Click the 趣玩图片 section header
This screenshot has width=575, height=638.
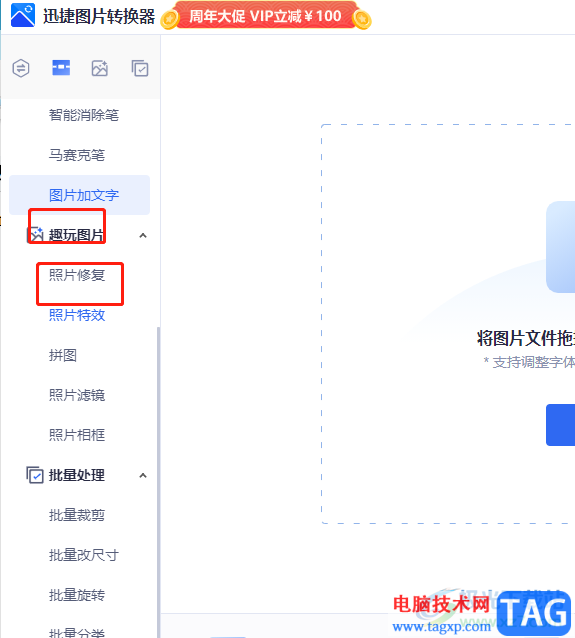pyautogui.click(x=77, y=235)
